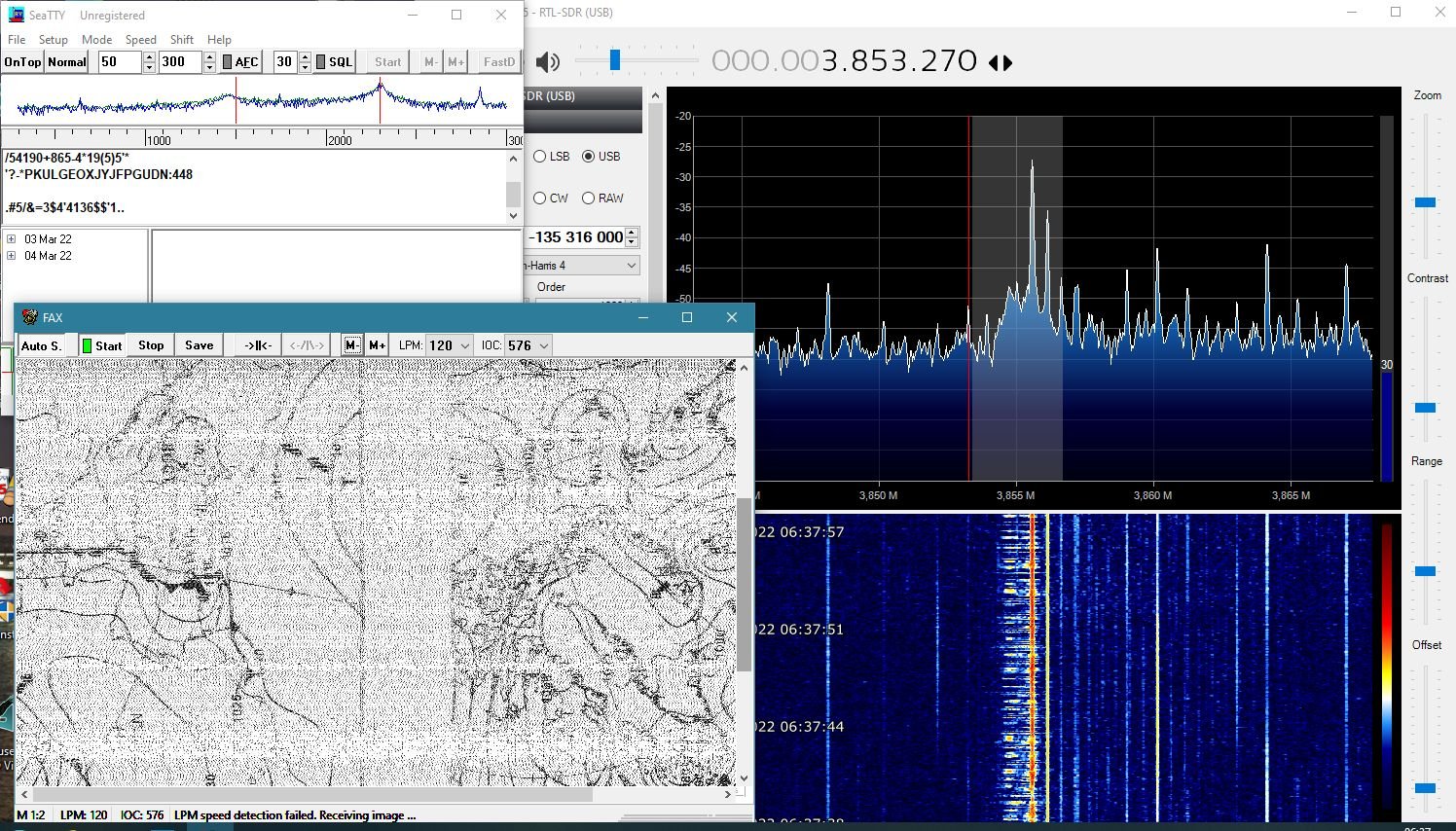This screenshot has height=831, width=1456.
Task: Click the FAX window title bar icon
Action: 30,317
